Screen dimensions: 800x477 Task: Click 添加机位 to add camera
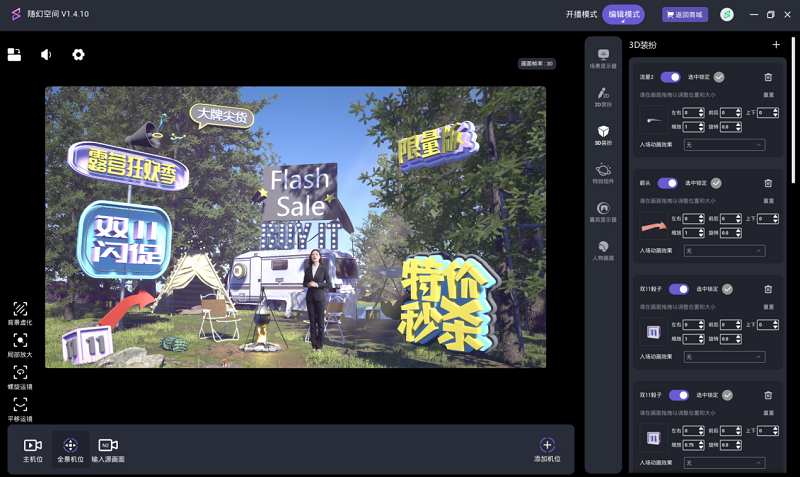(547, 450)
